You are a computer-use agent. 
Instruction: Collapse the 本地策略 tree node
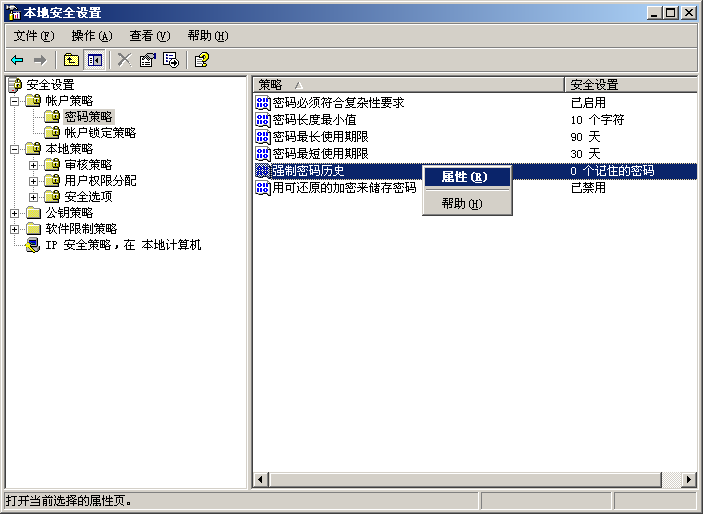(15, 149)
